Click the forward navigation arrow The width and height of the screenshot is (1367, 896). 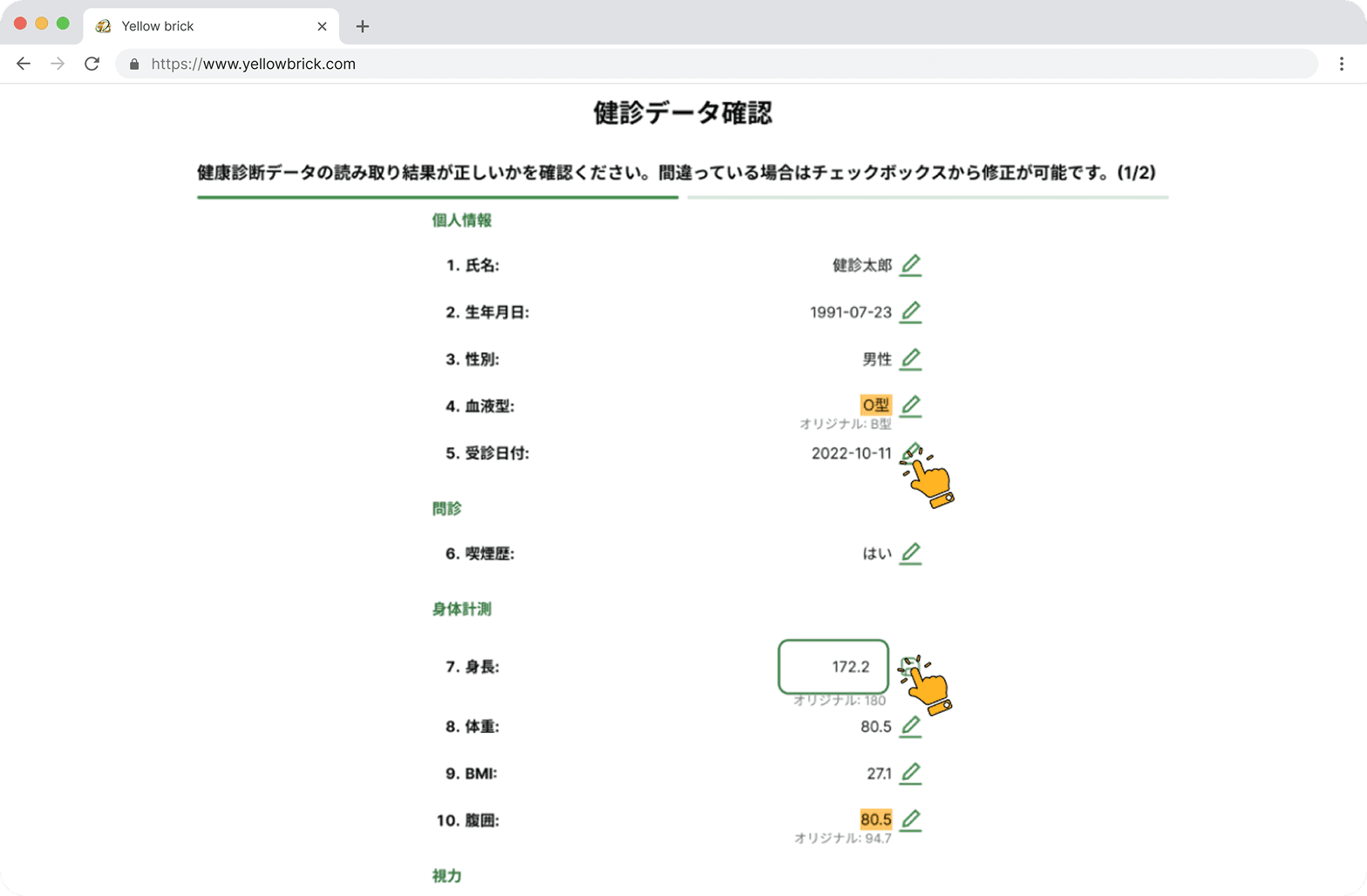click(58, 64)
